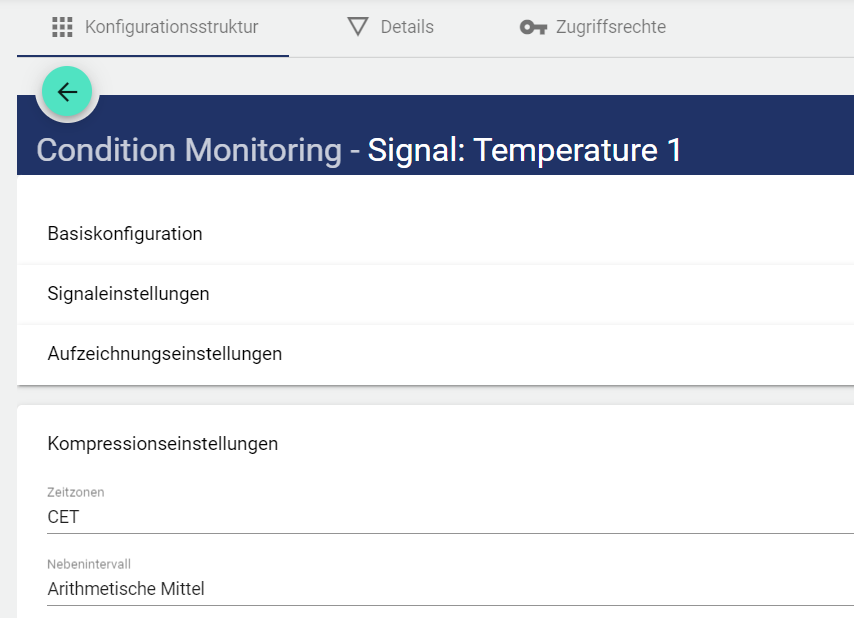854x618 pixels.
Task: Open the Details tab
Action: pos(407,27)
